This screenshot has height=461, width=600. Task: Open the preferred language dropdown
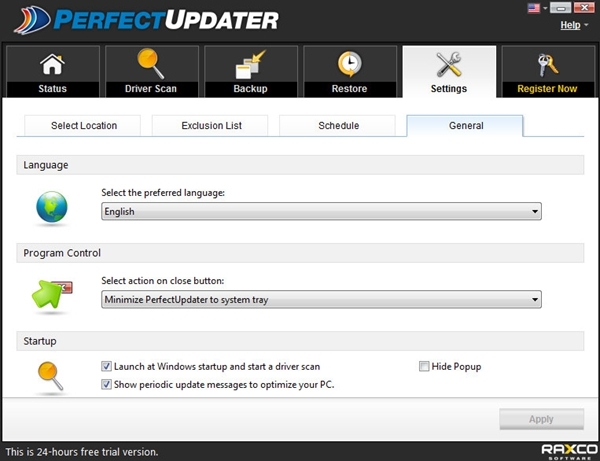[321, 211]
